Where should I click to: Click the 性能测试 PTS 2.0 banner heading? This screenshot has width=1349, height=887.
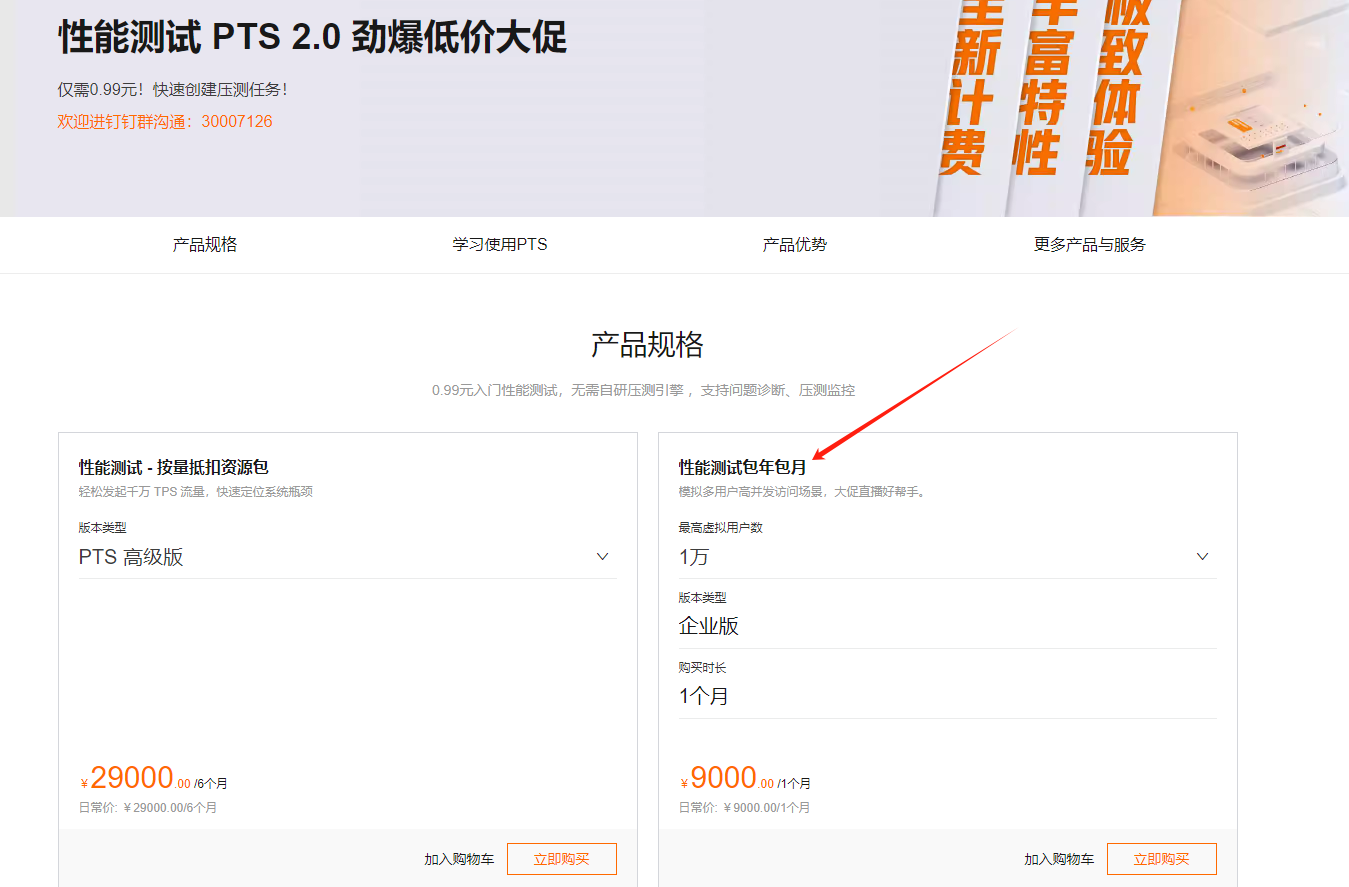313,38
